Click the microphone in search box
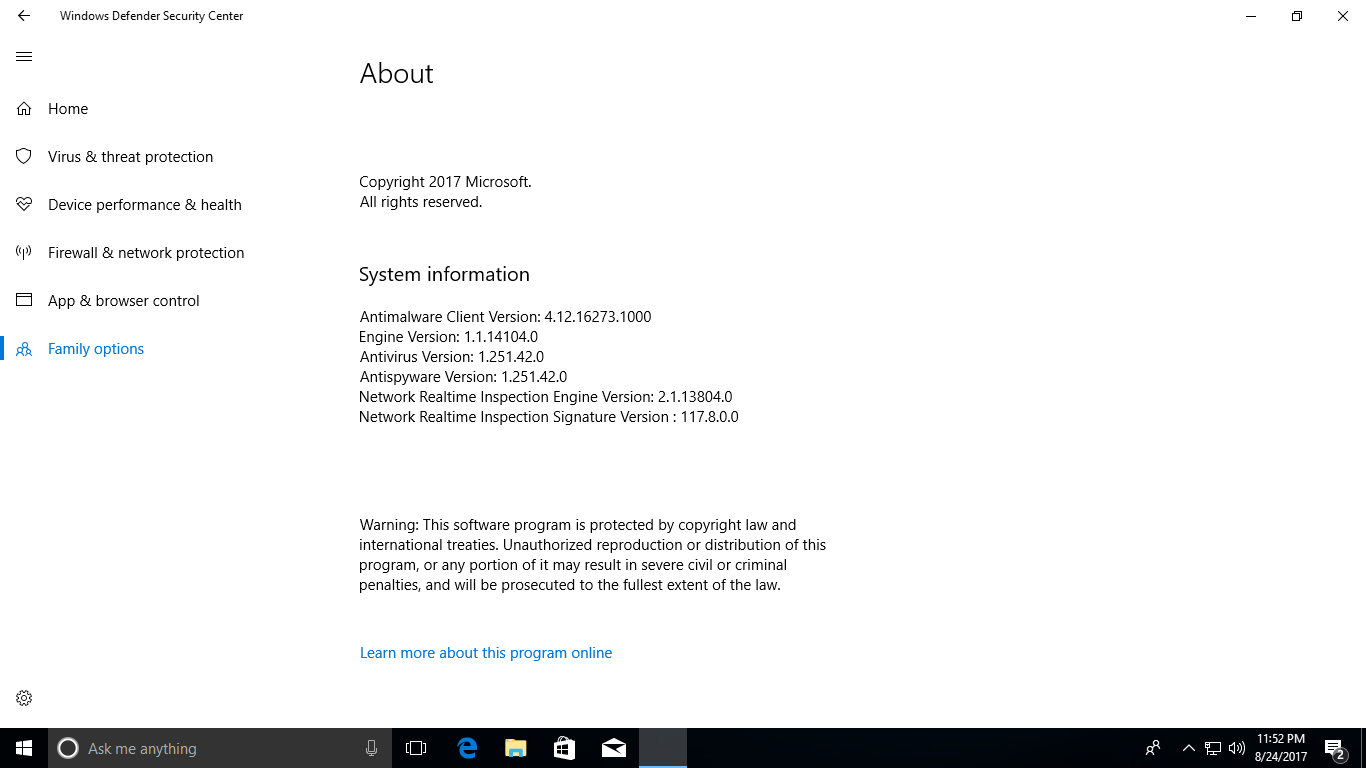Viewport: 1366px width, 768px height. pos(371,748)
